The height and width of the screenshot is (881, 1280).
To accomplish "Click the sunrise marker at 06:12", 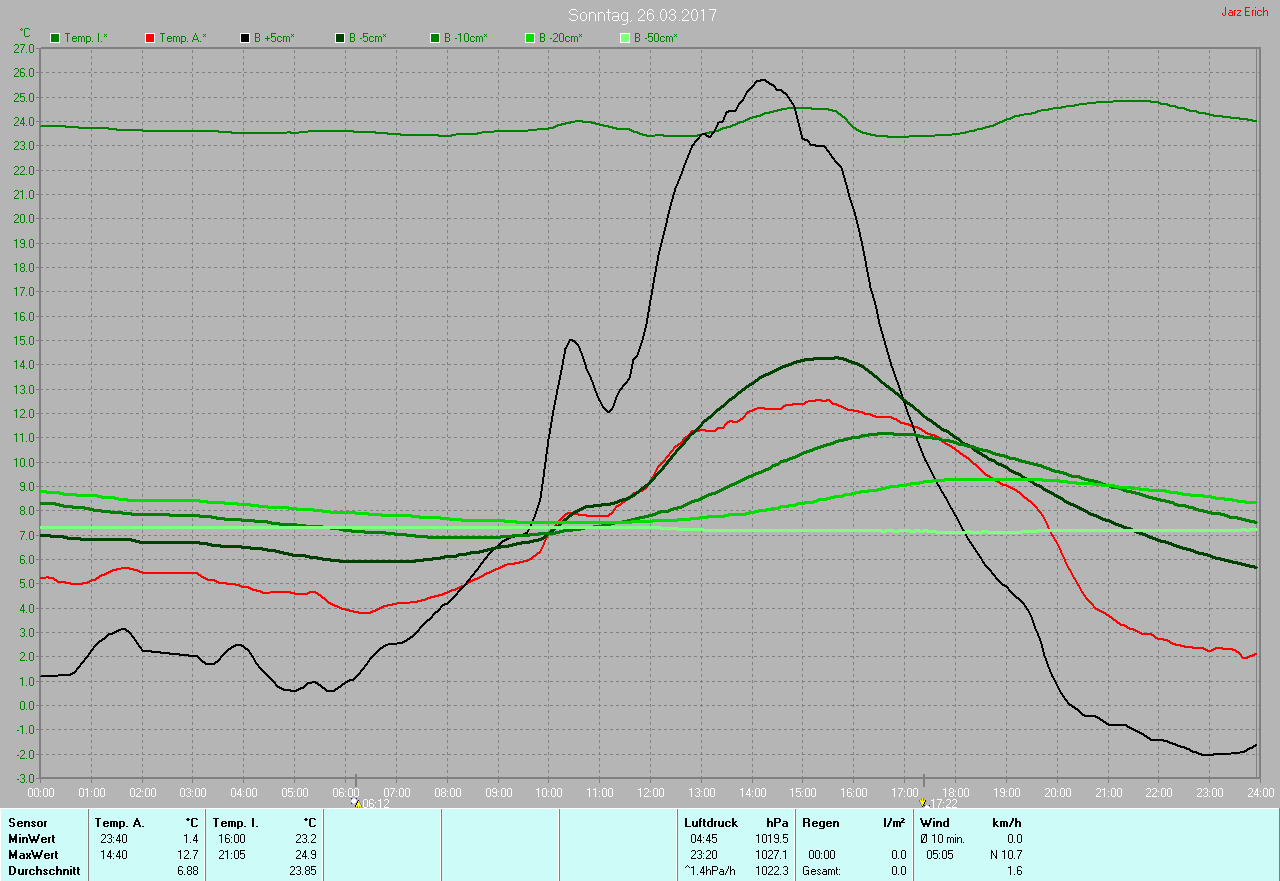I will tap(357, 803).
